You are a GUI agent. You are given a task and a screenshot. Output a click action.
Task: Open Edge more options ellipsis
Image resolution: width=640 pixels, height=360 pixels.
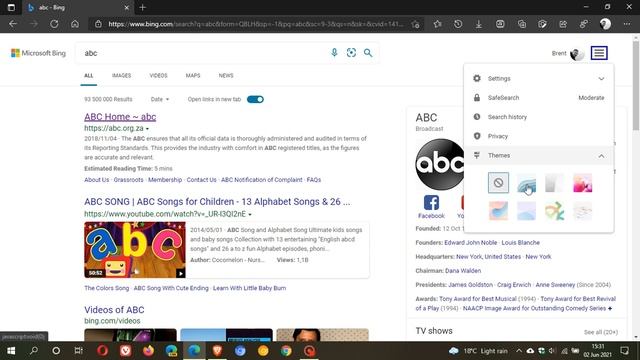[x=627, y=24]
